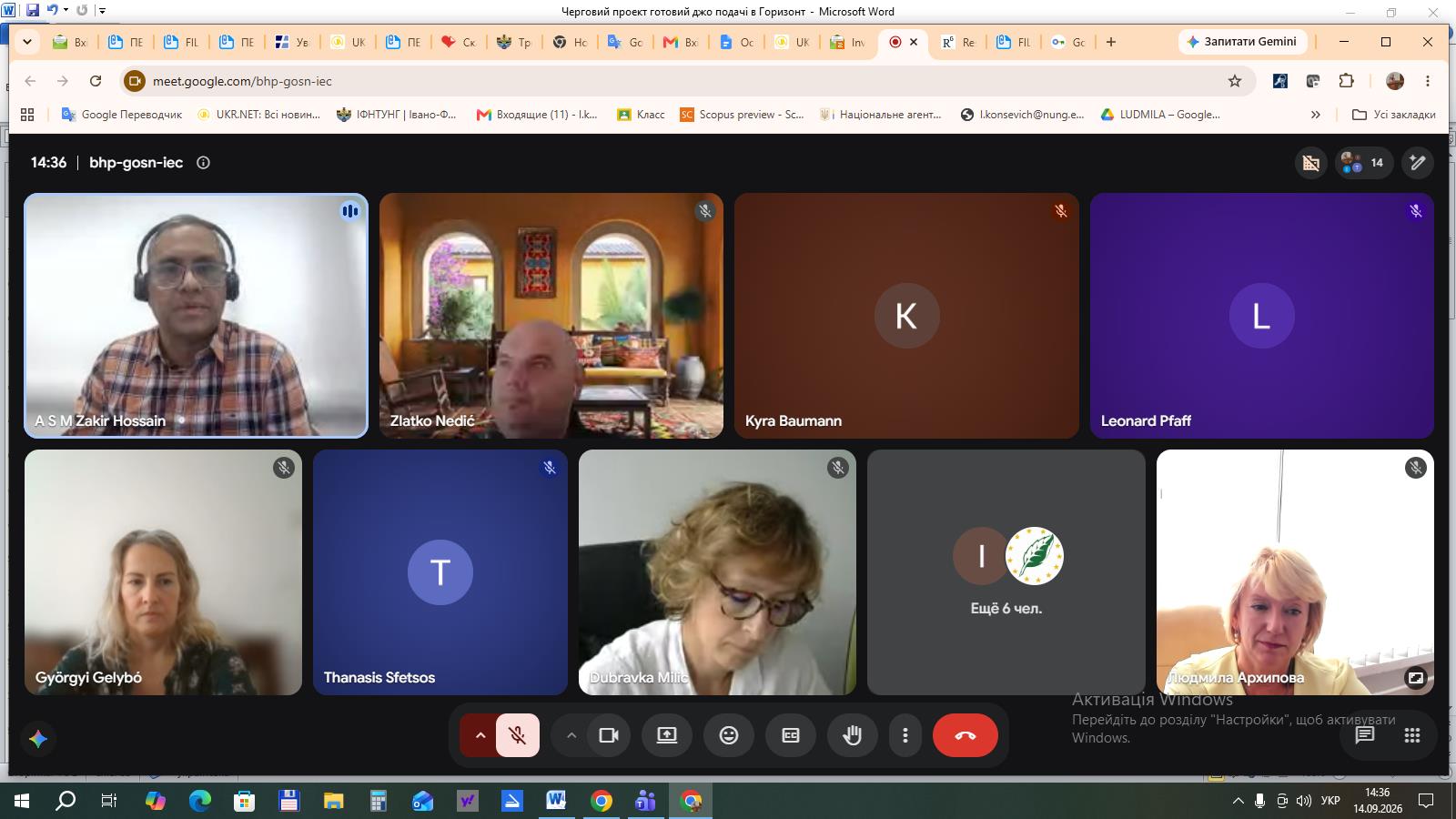The width and height of the screenshot is (1456, 819).
Task: Click the Запитати Gemini button
Action: coord(1243,42)
